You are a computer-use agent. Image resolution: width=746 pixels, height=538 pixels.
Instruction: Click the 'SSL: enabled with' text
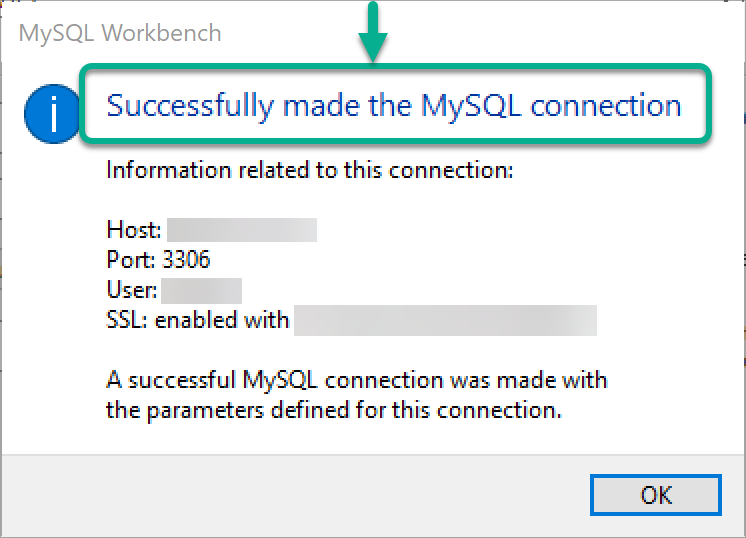(x=198, y=320)
